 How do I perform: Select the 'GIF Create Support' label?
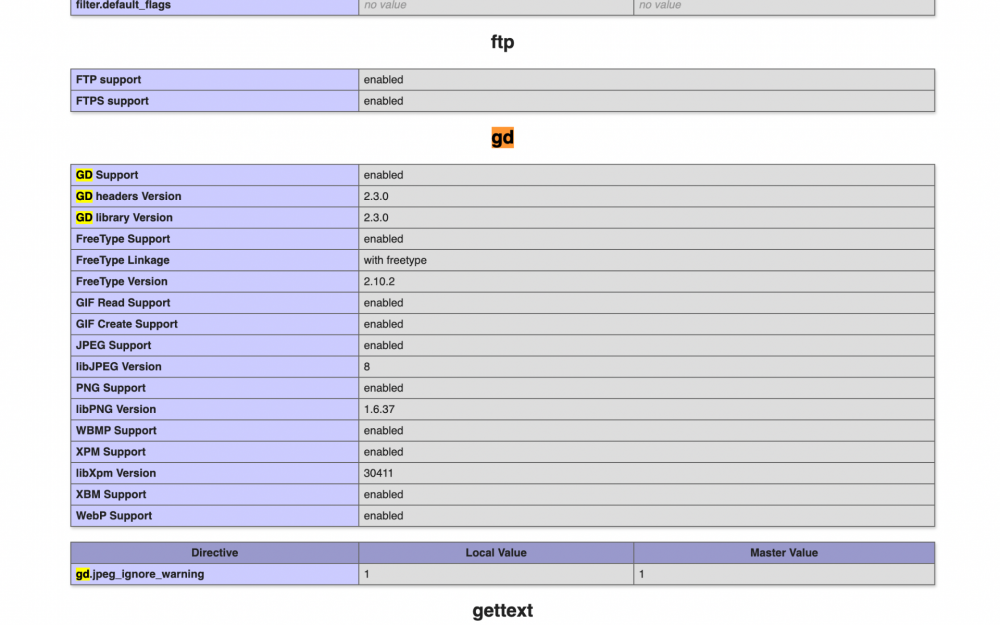pyautogui.click(x=126, y=324)
